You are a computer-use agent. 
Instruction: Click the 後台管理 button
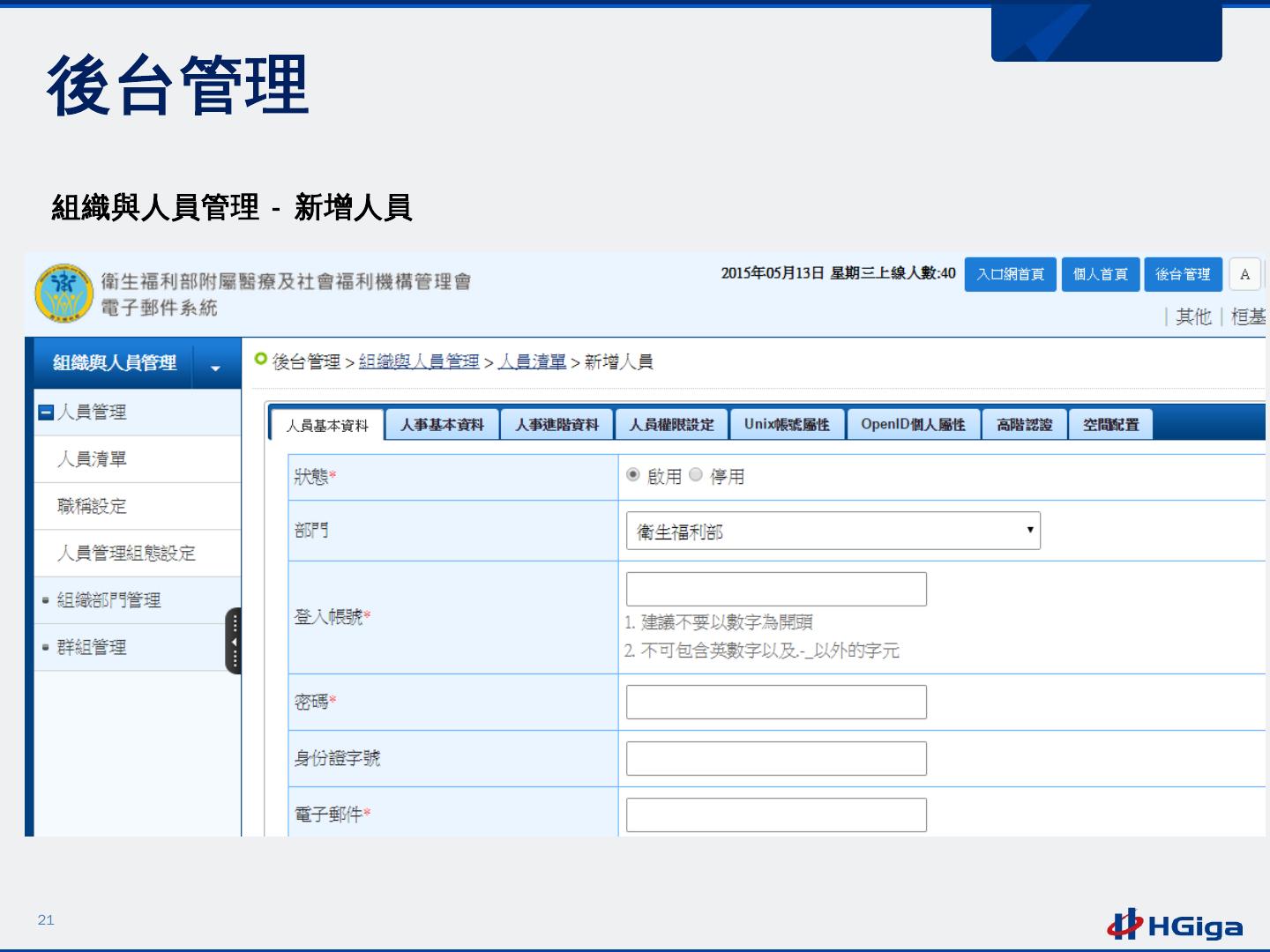[x=1184, y=274]
